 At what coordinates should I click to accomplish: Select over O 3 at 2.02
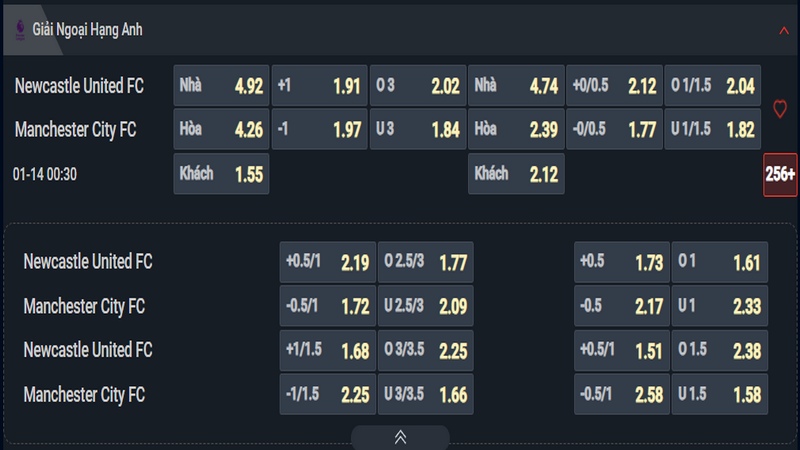click(418, 85)
